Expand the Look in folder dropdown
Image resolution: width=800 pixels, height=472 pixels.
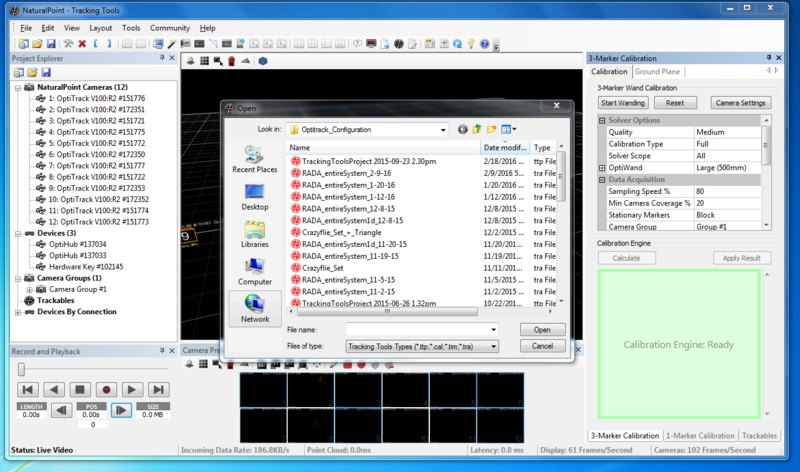[x=441, y=129]
